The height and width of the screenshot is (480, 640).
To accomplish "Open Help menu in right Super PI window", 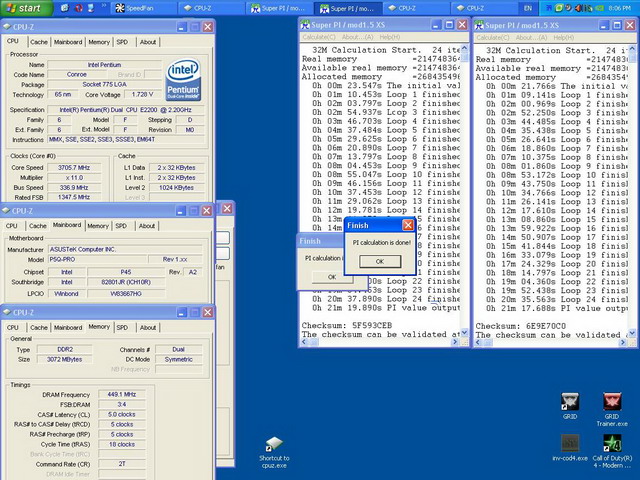I will coord(564,38).
